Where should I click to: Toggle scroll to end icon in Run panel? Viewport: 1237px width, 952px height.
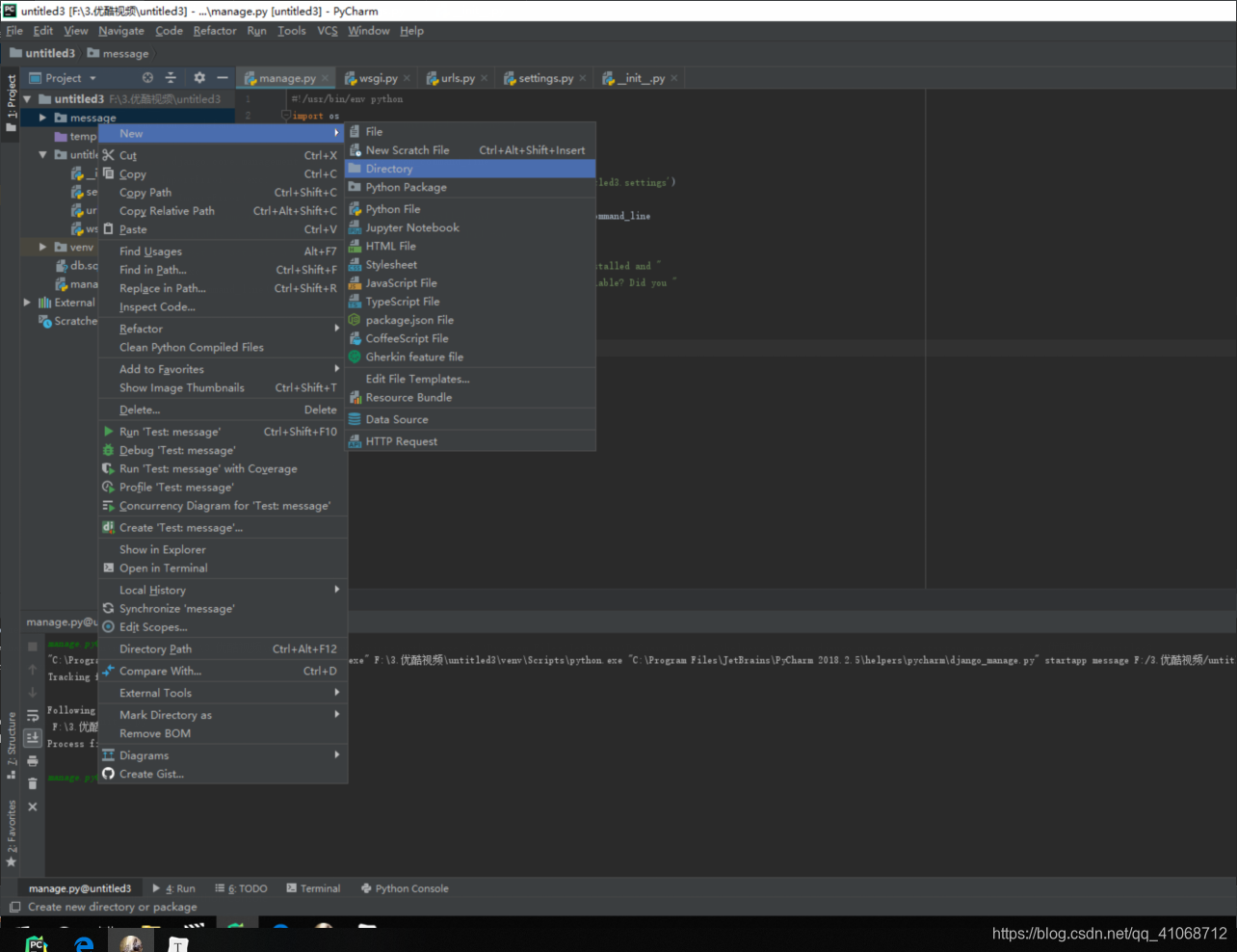(33, 738)
